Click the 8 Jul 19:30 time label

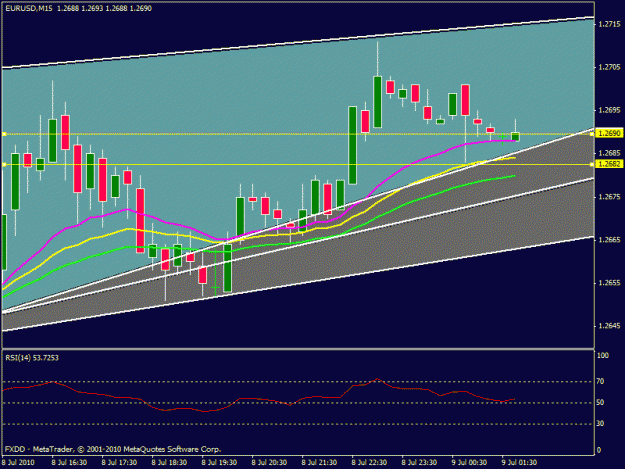[x=219, y=463]
